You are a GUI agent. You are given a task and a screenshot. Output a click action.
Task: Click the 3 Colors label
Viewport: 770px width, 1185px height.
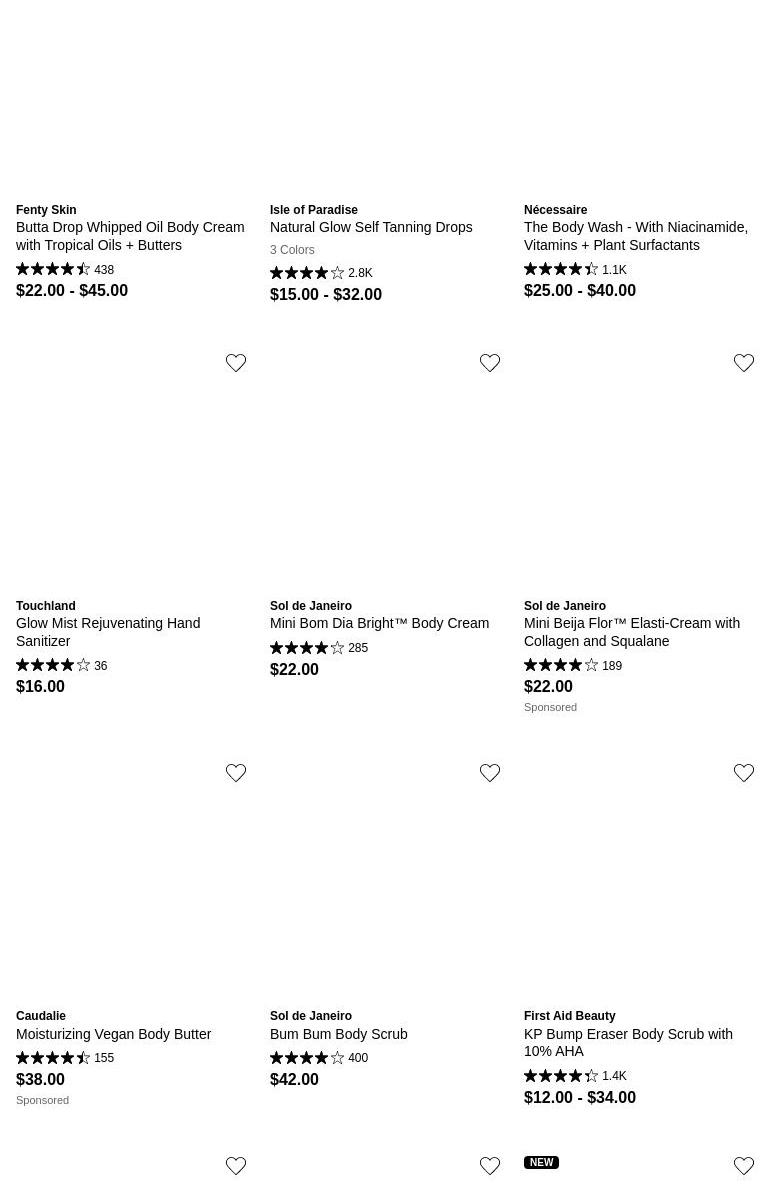coord(292,250)
